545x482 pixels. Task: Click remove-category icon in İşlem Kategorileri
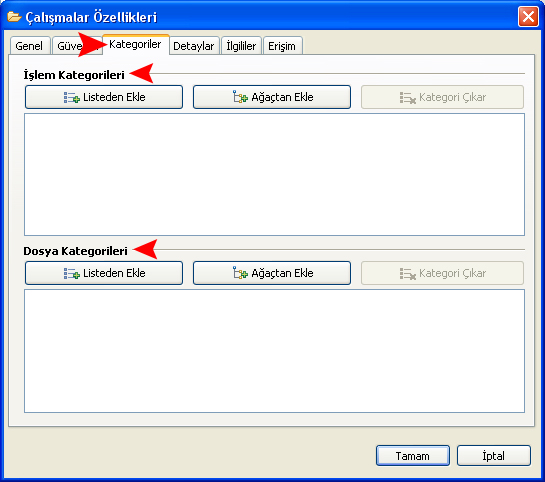click(x=407, y=98)
